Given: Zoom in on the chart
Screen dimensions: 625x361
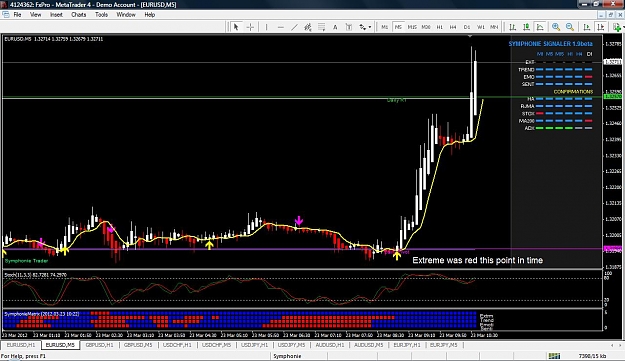Looking at the screenshot, I should tap(556, 27).
